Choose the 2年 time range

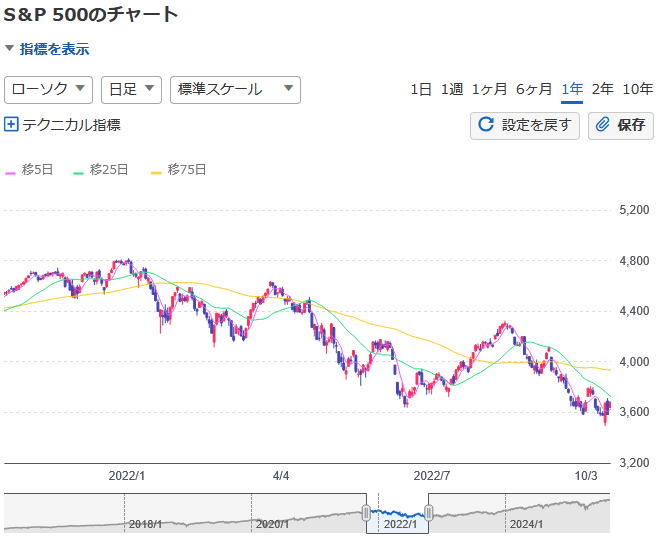(x=602, y=89)
